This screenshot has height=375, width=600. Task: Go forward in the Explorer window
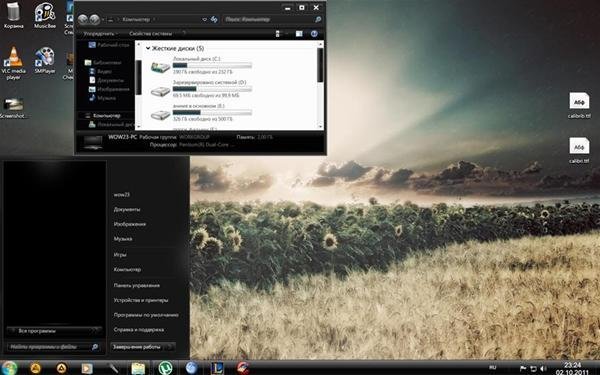[x=95, y=19]
